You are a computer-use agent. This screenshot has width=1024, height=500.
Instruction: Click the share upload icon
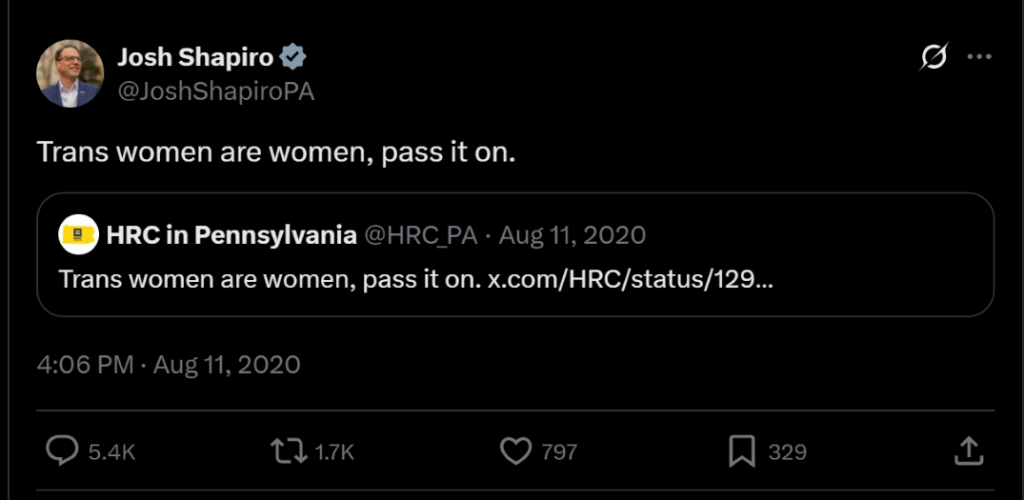coord(968,452)
